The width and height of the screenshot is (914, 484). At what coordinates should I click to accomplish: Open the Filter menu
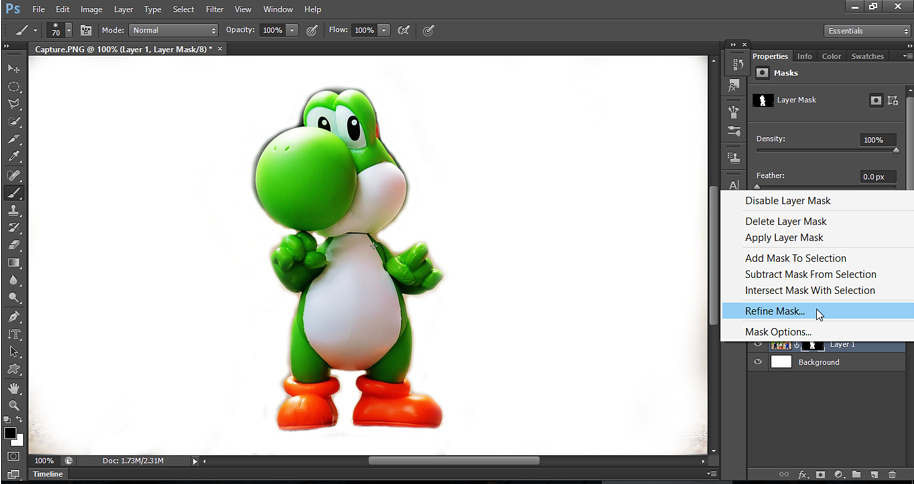215,9
